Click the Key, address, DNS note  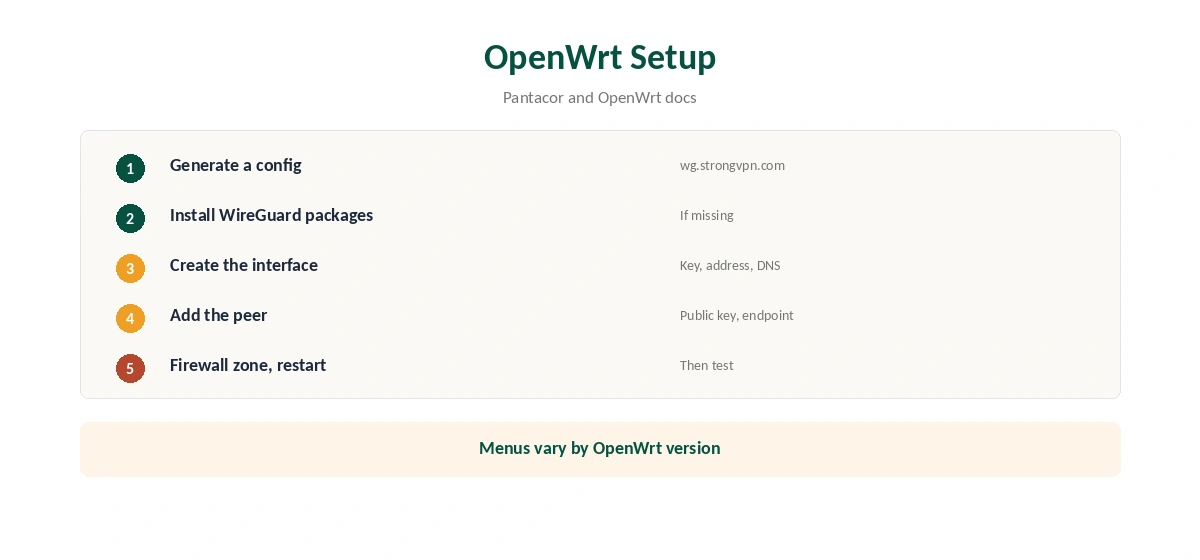pos(730,266)
